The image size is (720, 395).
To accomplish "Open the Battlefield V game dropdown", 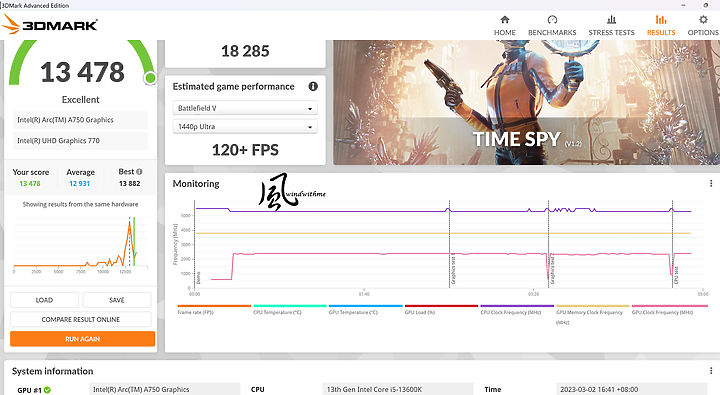I will [x=245, y=108].
